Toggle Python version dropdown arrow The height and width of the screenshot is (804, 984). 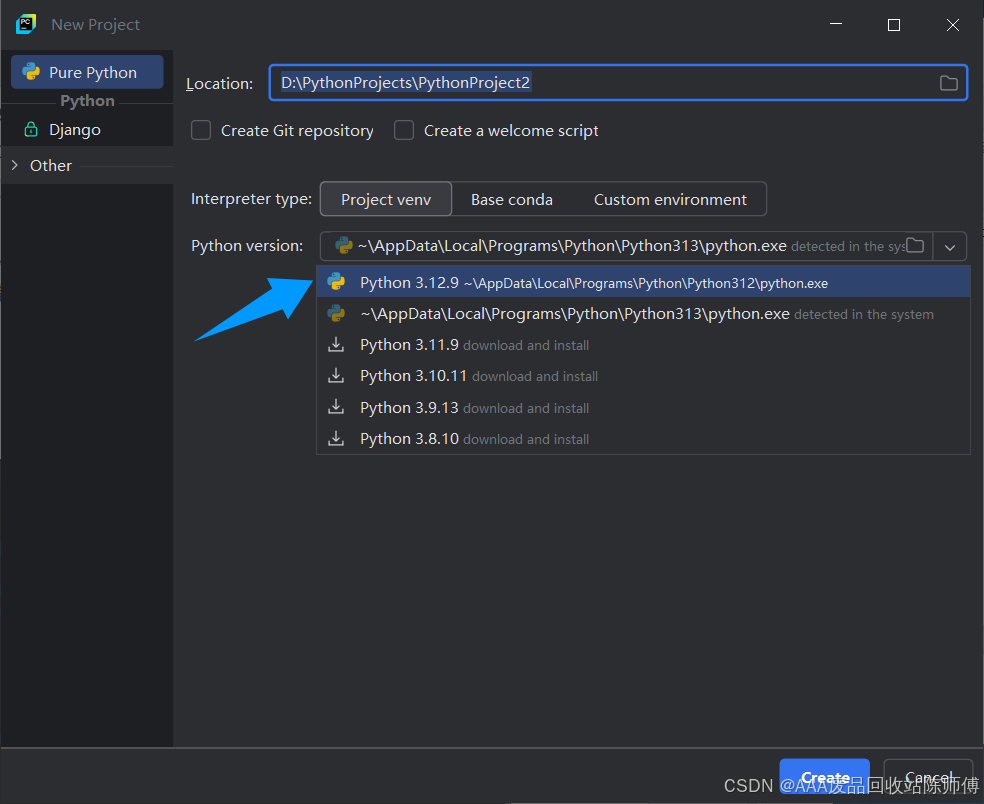[949, 247]
